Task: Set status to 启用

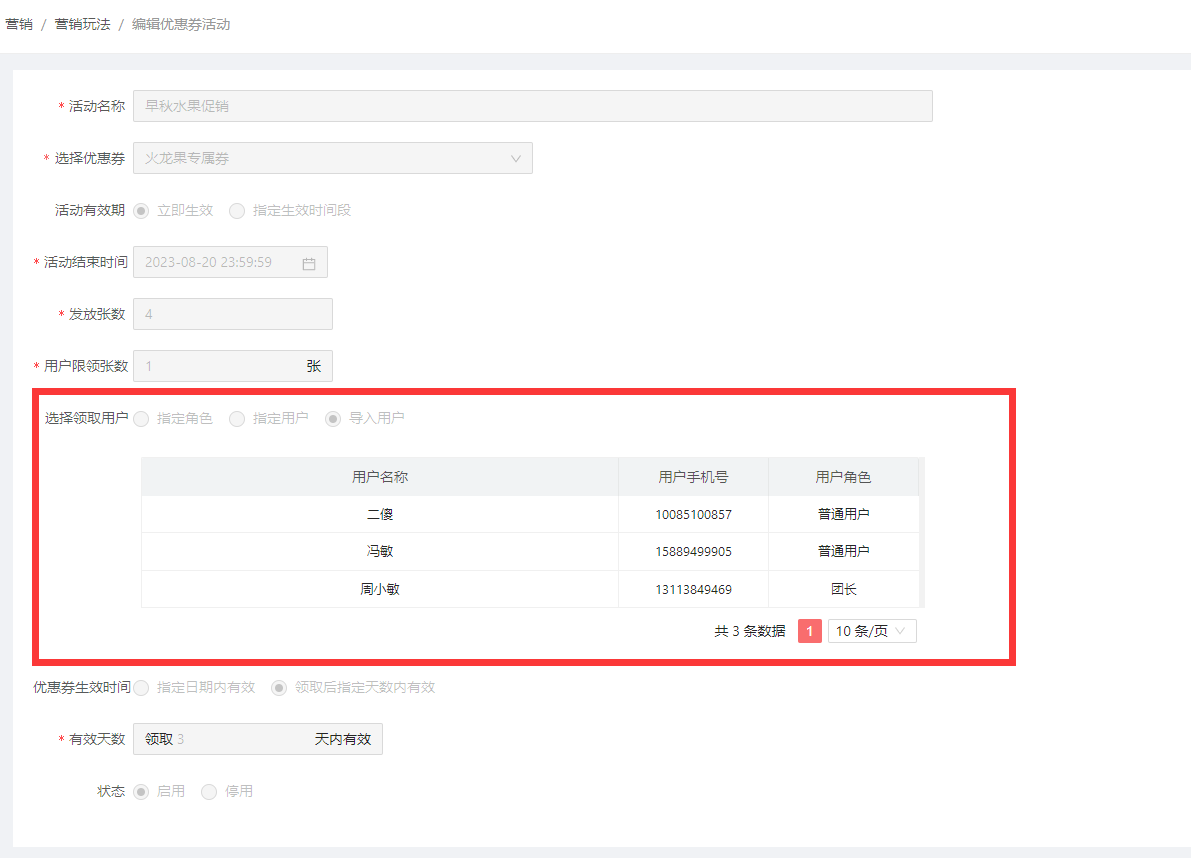Action: [x=141, y=792]
